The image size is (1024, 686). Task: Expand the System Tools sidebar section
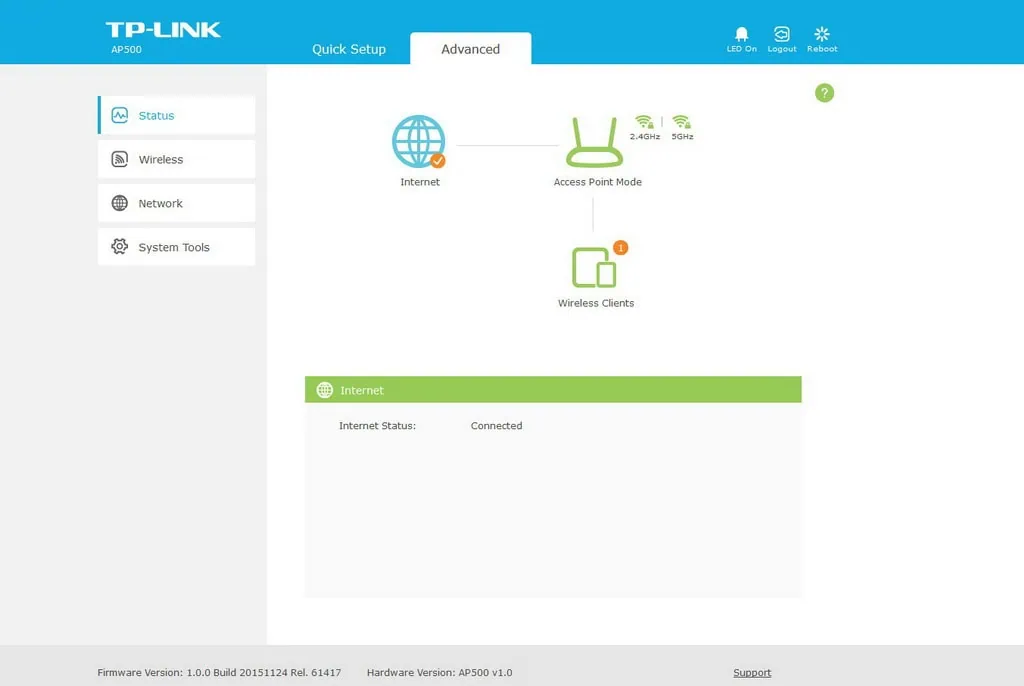(x=177, y=247)
